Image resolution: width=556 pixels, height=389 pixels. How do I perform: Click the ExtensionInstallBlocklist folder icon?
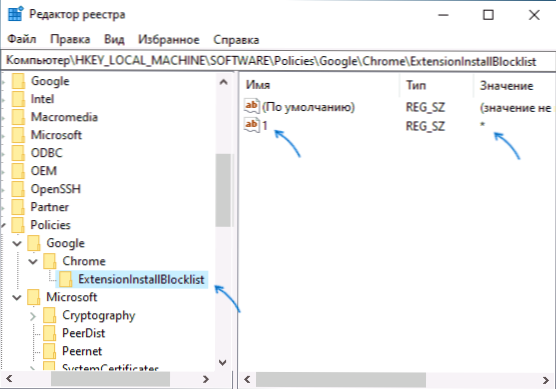pos(66,279)
